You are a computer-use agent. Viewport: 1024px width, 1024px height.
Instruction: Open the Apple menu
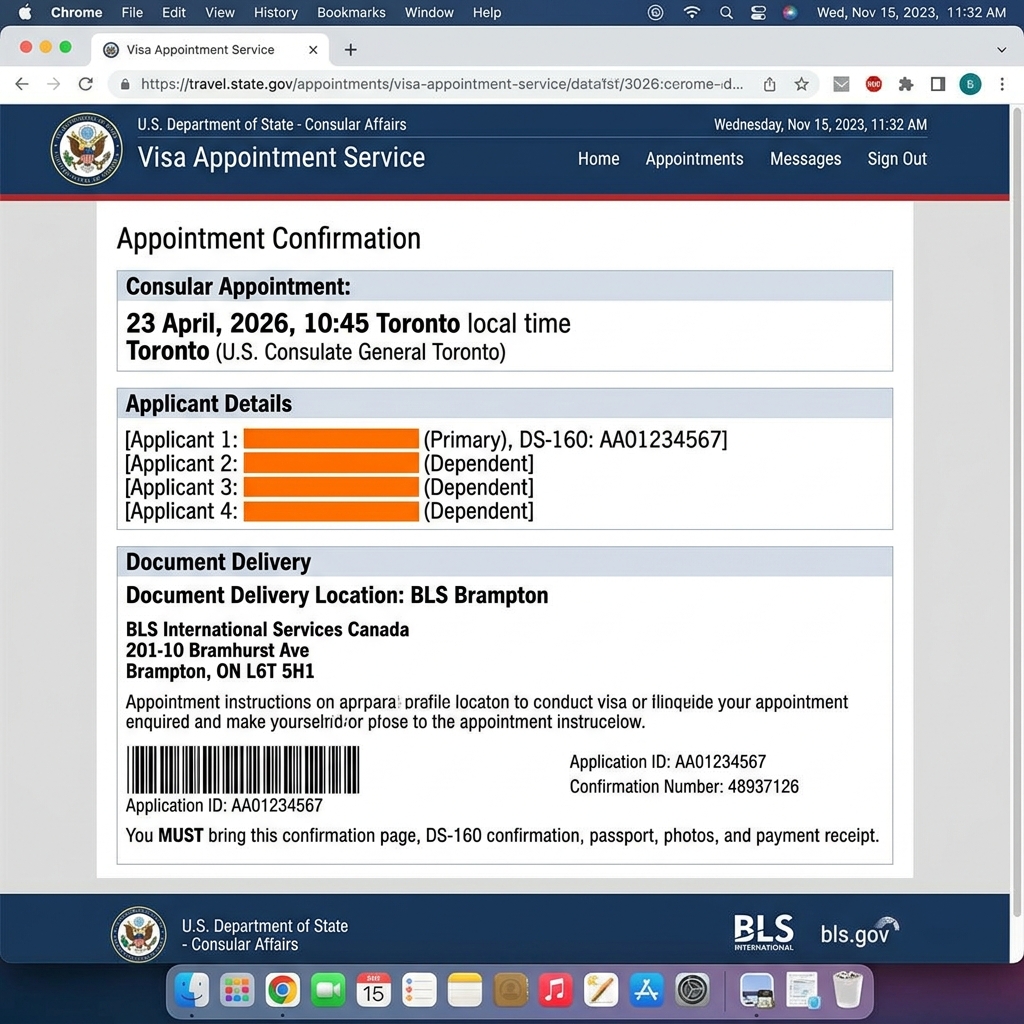(25, 12)
